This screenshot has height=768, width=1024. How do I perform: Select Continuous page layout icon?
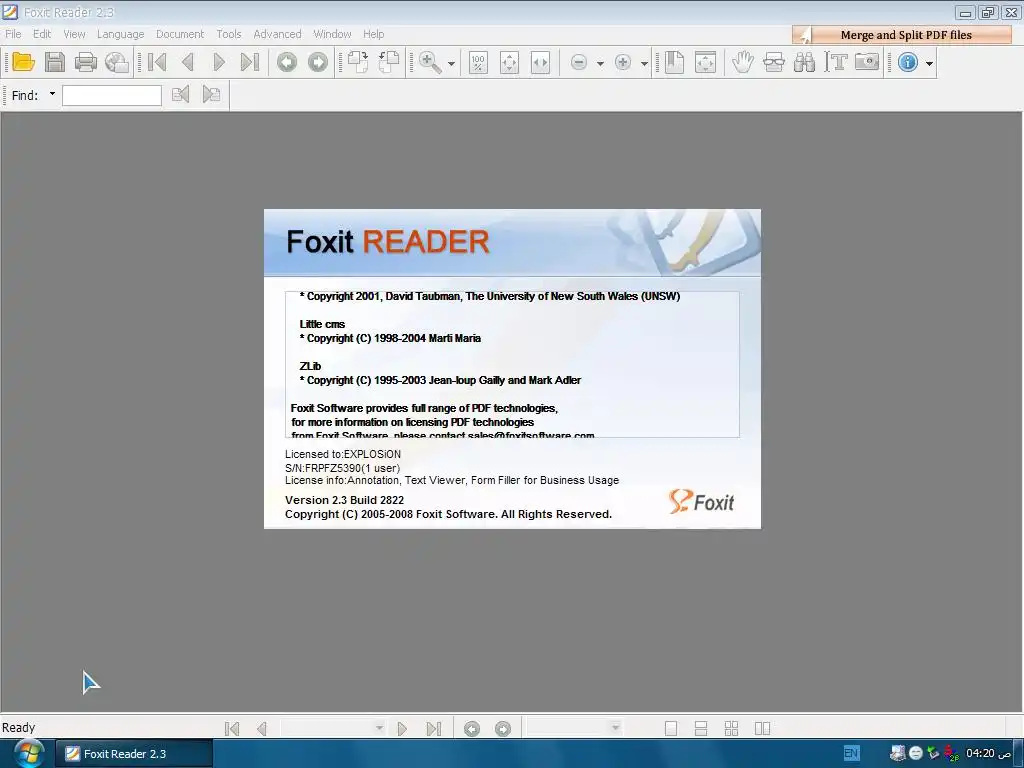(701, 728)
